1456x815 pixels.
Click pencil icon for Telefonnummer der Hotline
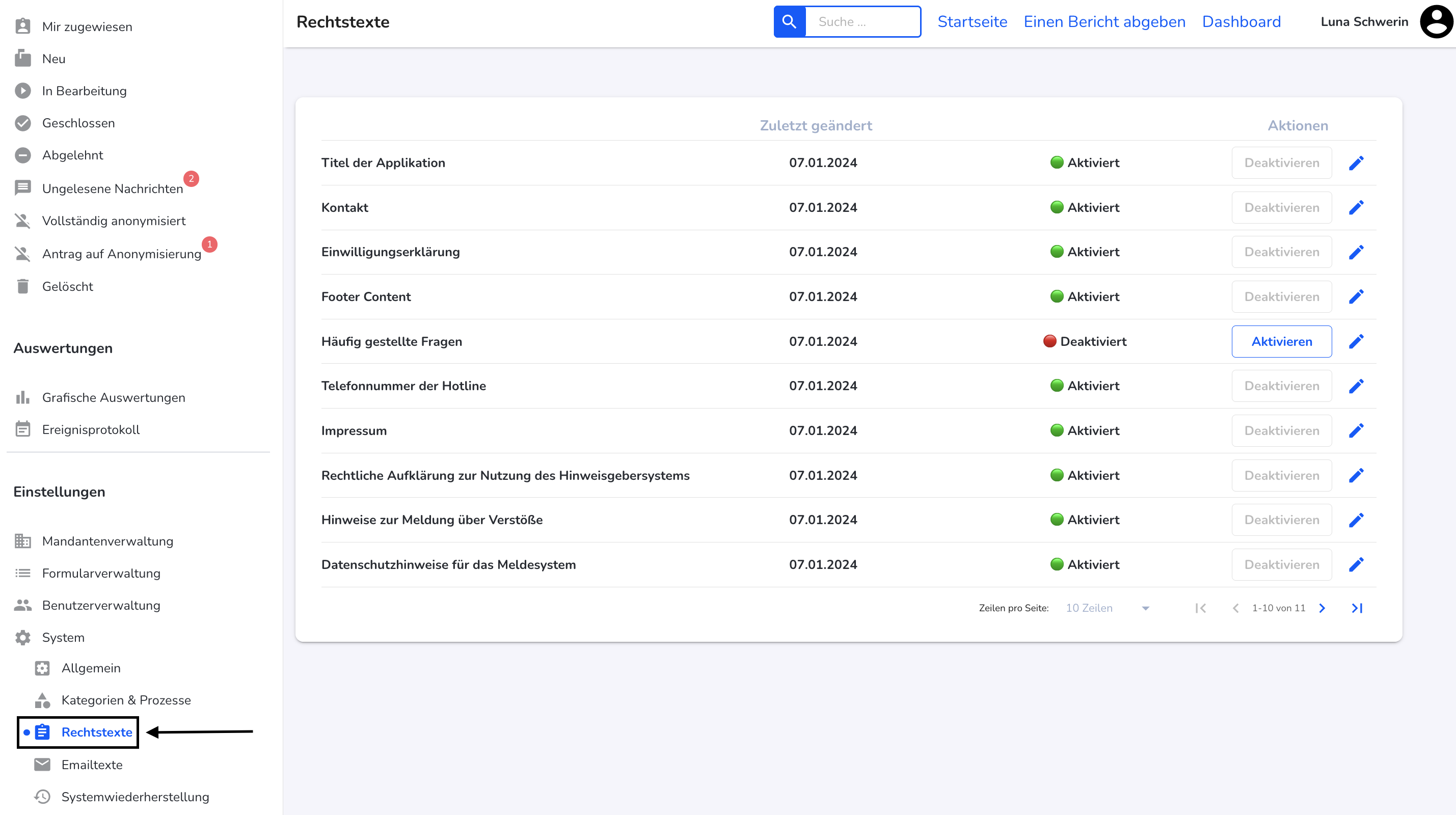[1356, 386]
